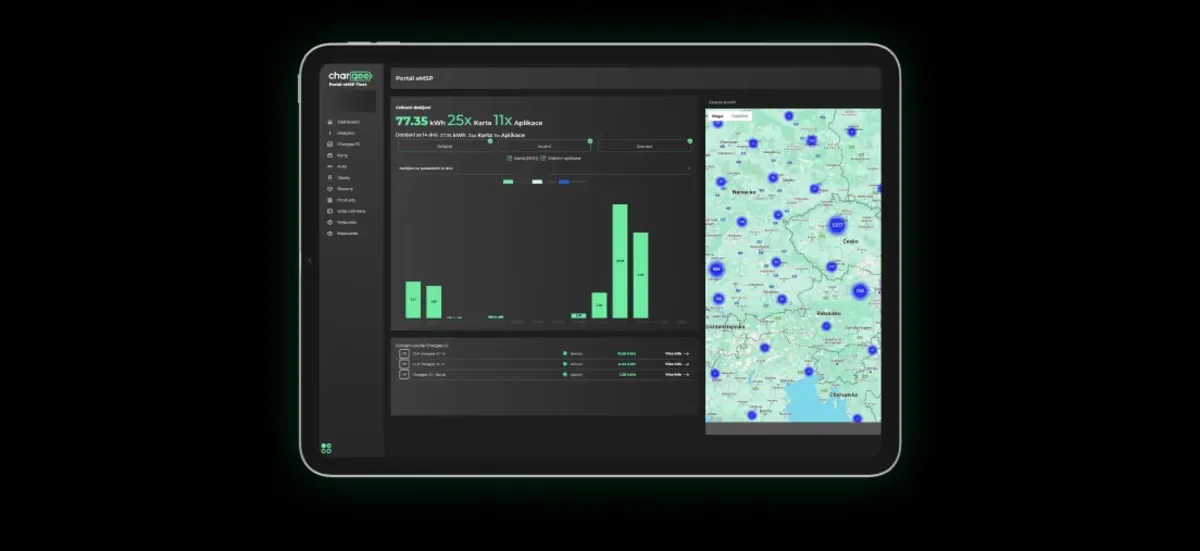Image resolution: width=1200 pixels, height=551 pixels.
Task: Open the Produkty menu item
Action: tap(346, 199)
